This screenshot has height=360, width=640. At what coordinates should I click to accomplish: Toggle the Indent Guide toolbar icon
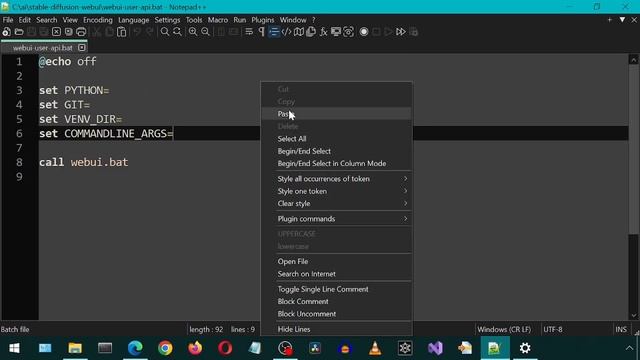274,32
